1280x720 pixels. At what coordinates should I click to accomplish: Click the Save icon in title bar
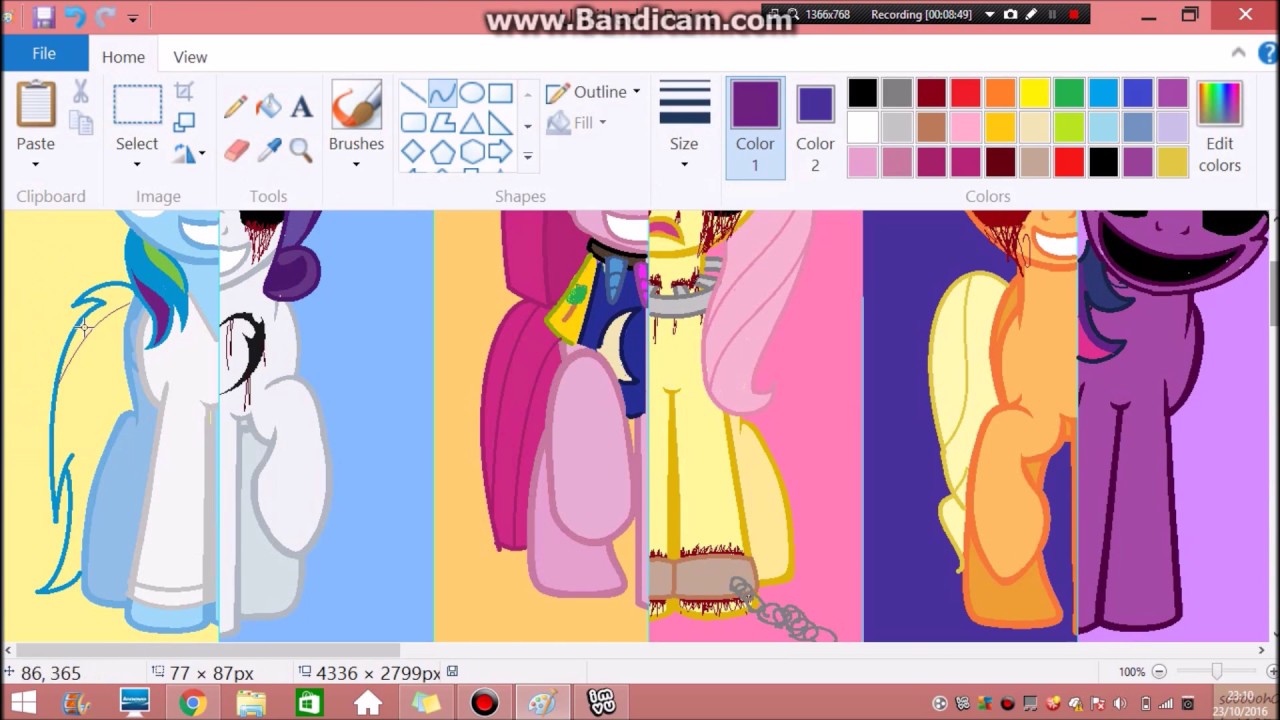click(x=43, y=16)
